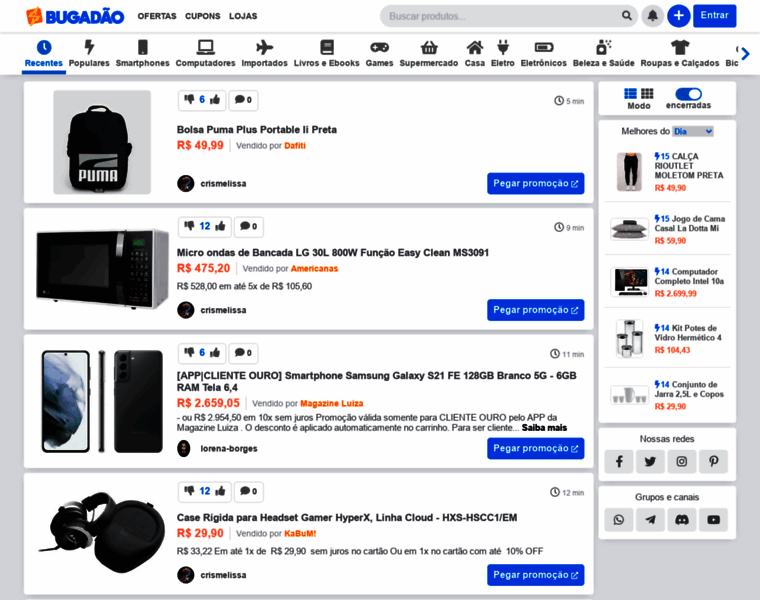Select the Recentes category tab
760x600 pixels.
pos(44,54)
